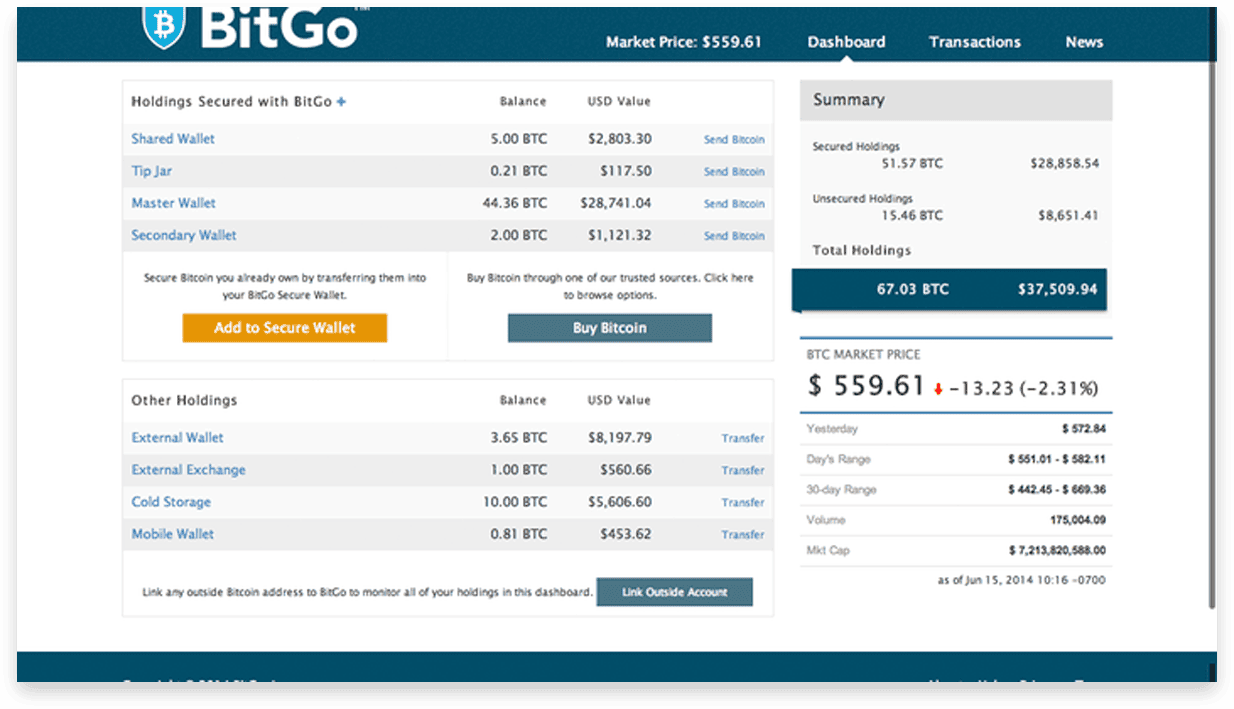The width and height of the screenshot is (1234, 709).
Task: Open the Transactions tab
Action: coord(975,42)
